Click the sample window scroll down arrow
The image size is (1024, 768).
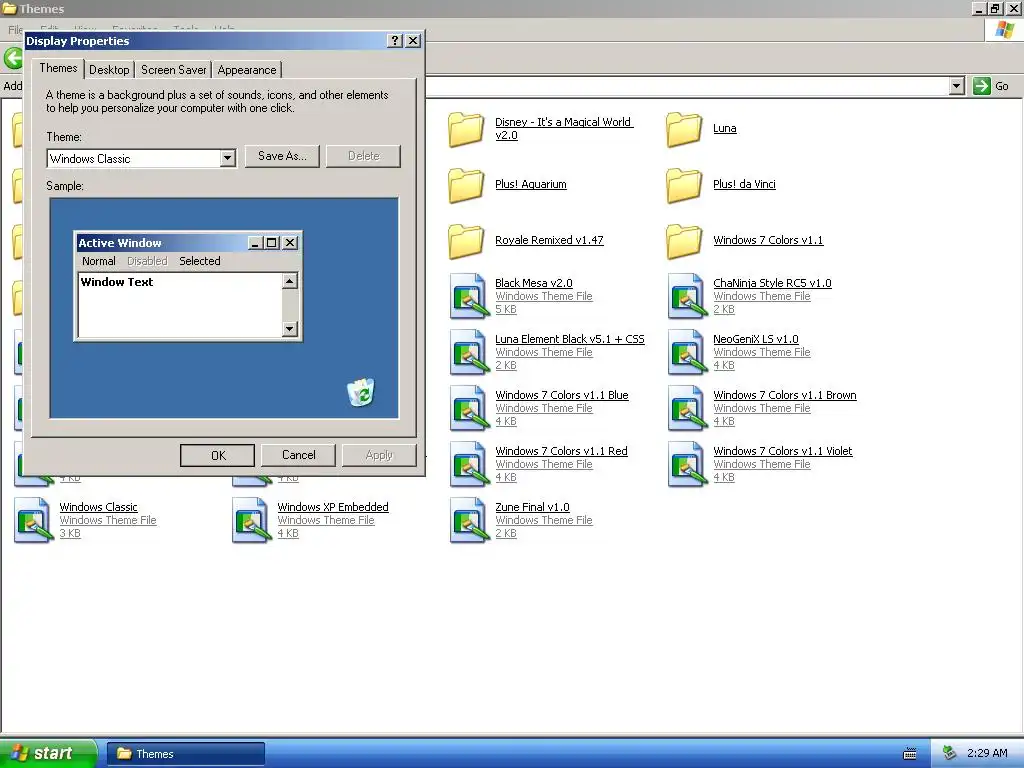290,328
